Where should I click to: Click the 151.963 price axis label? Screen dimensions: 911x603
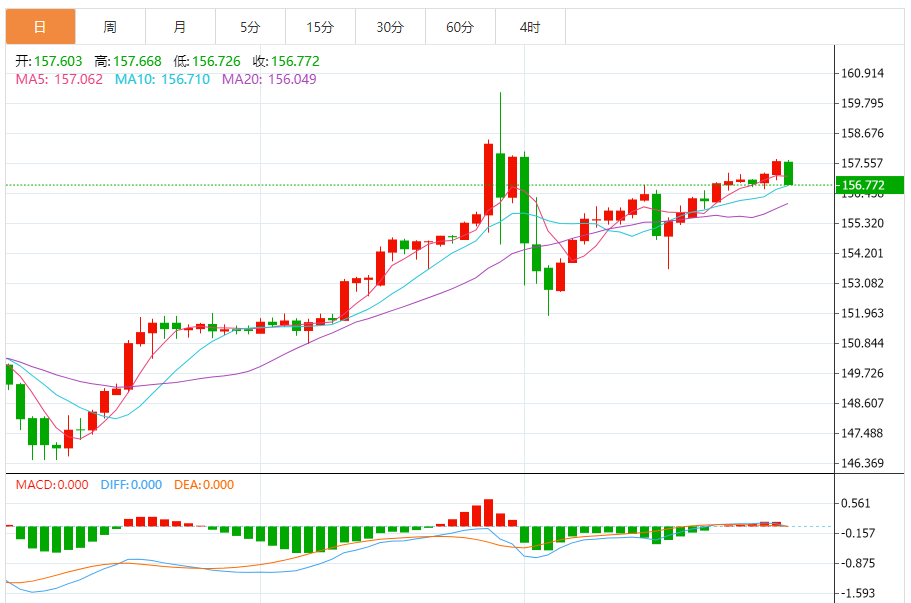(863, 313)
